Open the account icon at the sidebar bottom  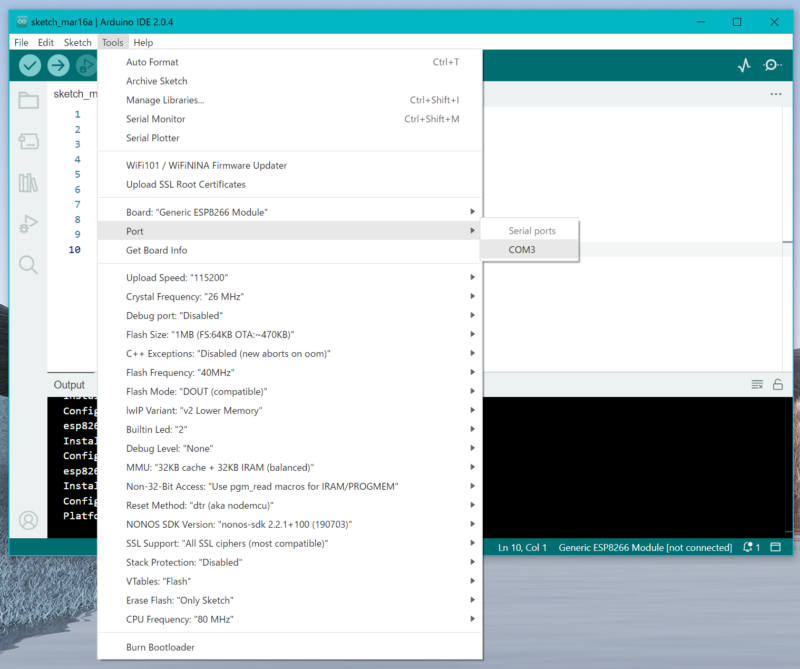[x=27, y=521]
